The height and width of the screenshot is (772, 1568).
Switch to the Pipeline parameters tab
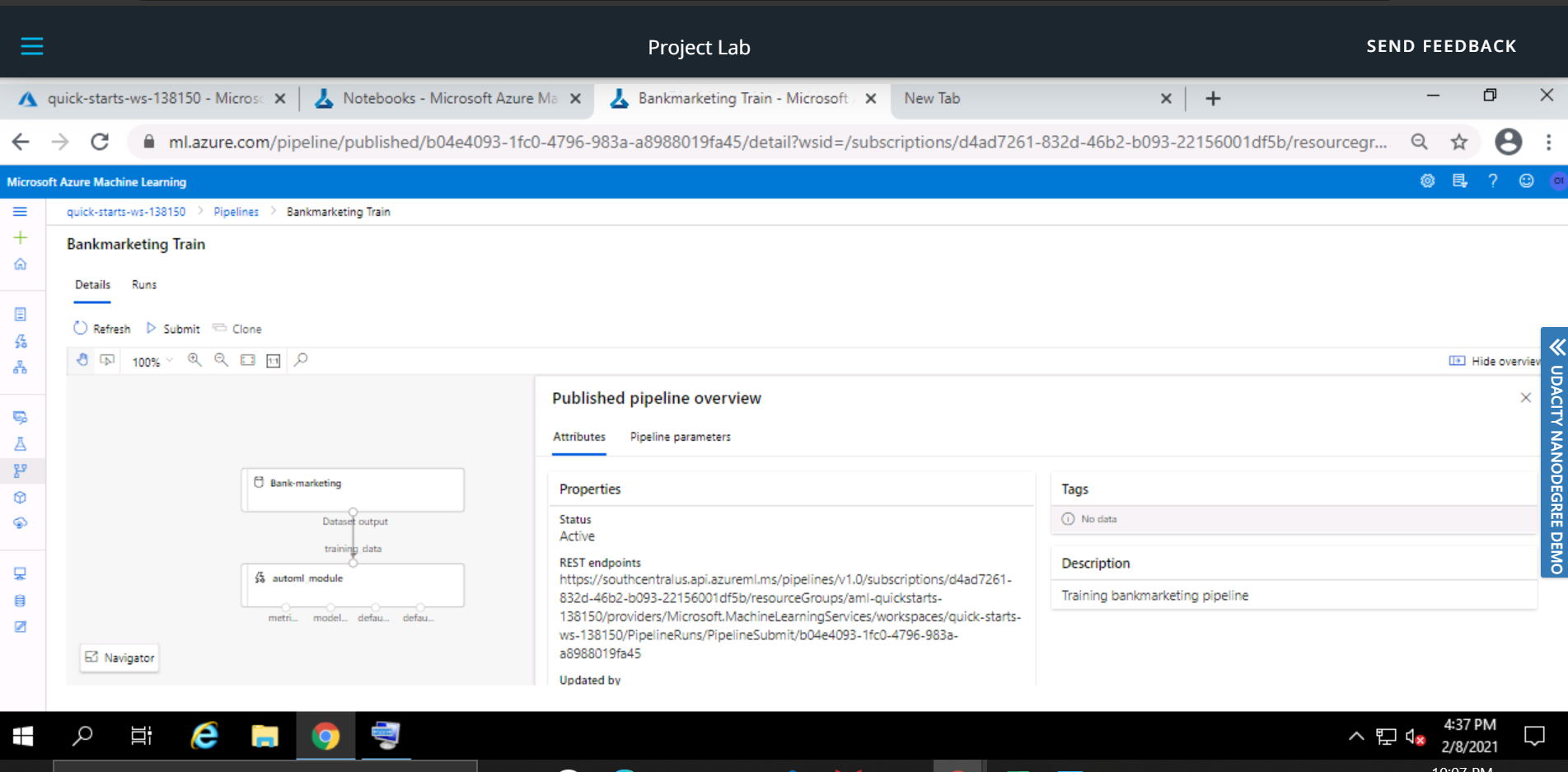click(681, 437)
